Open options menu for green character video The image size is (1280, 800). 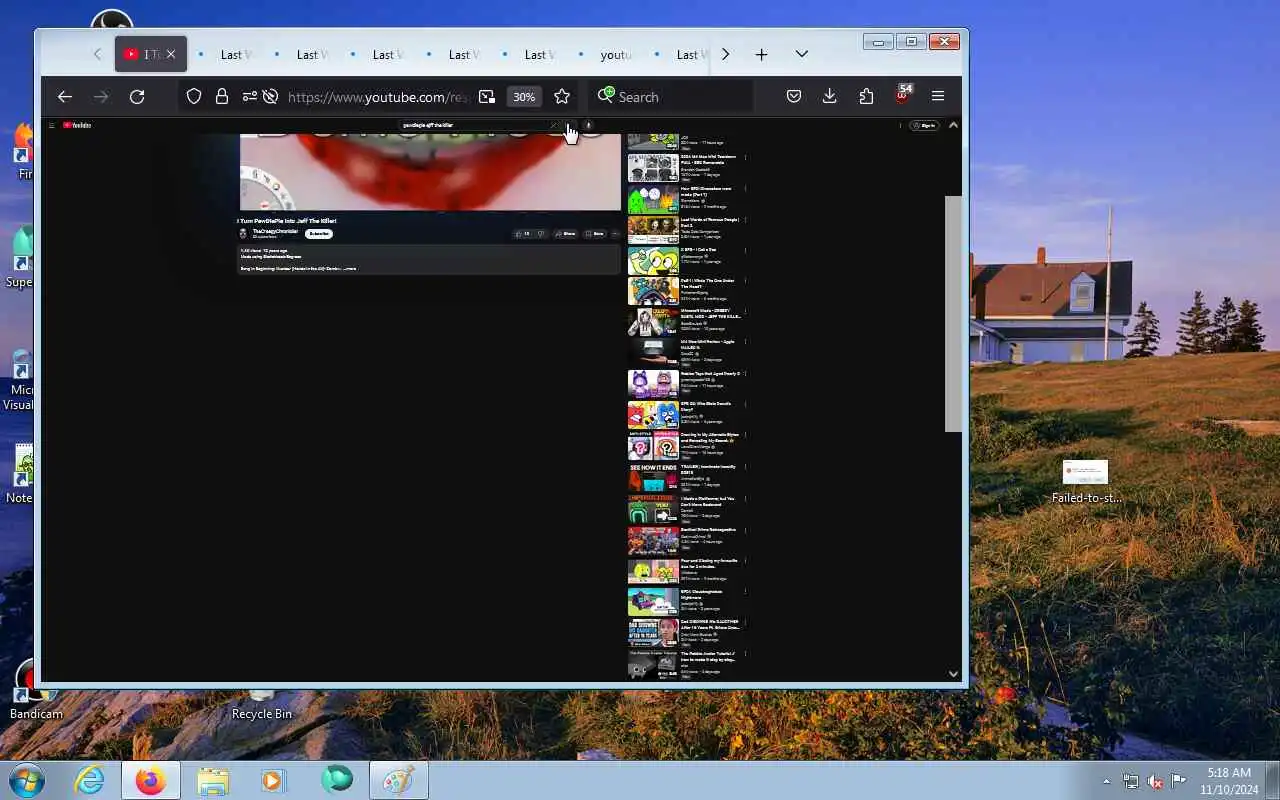(745, 188)
